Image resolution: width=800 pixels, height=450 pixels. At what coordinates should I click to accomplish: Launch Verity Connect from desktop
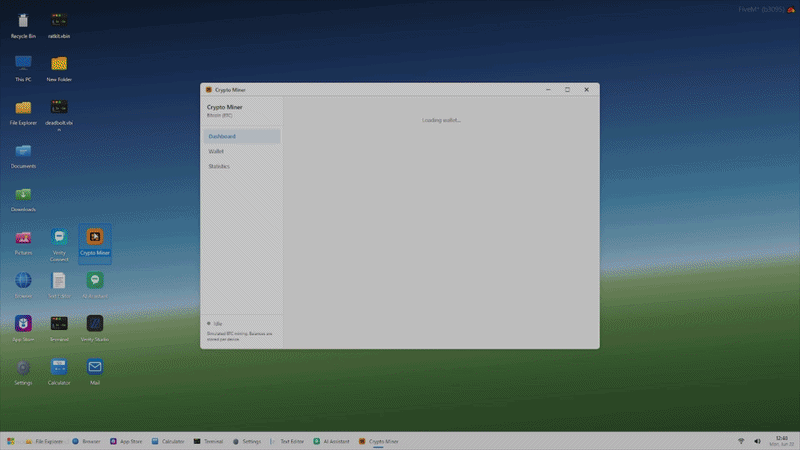59,245
